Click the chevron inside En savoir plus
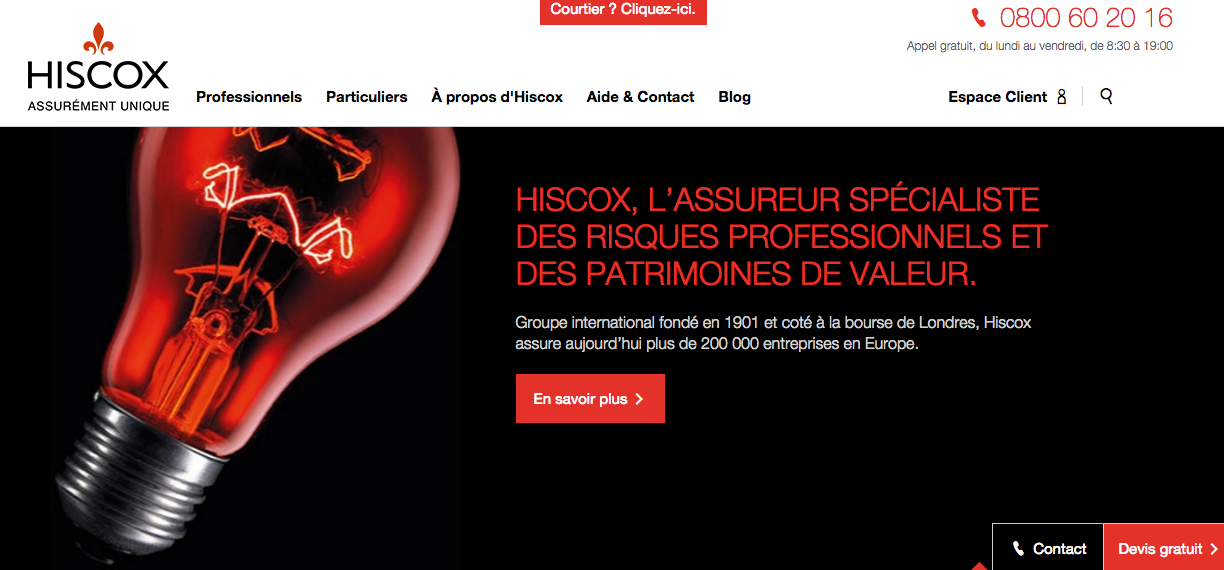The height and width of the screenshot is (570, 1224). pos(639,399)
